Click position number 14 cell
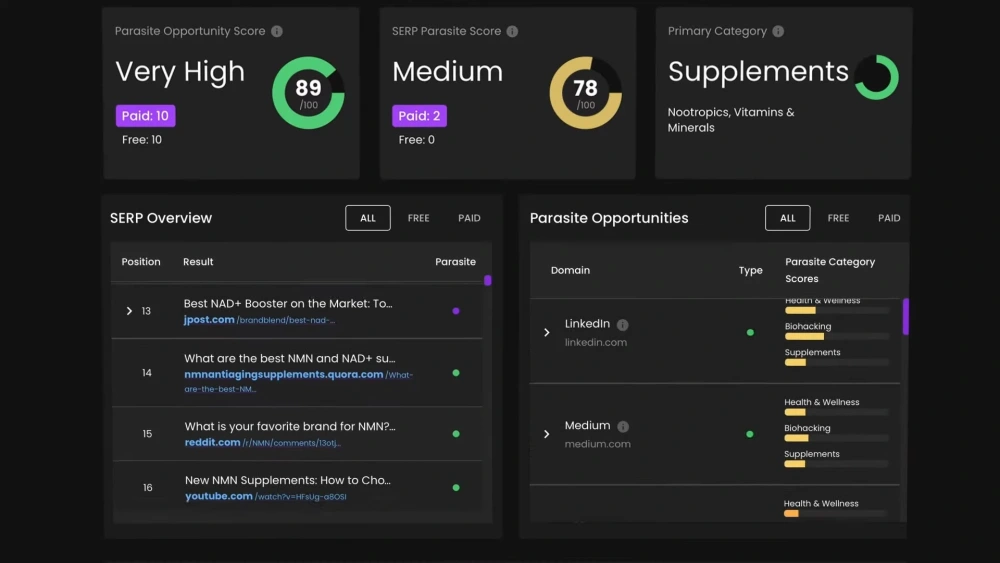This screenshot has height=563, width=1000. (147, 373)
